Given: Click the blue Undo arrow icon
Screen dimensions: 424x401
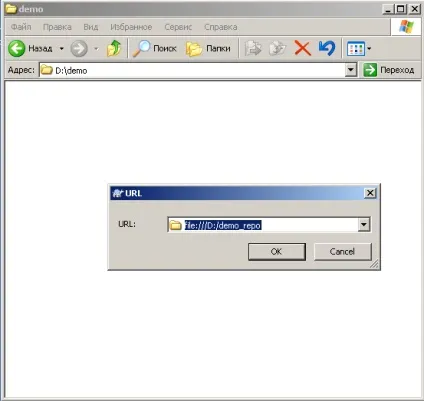Looking at the screenshot, I should (x=327, y=49).
